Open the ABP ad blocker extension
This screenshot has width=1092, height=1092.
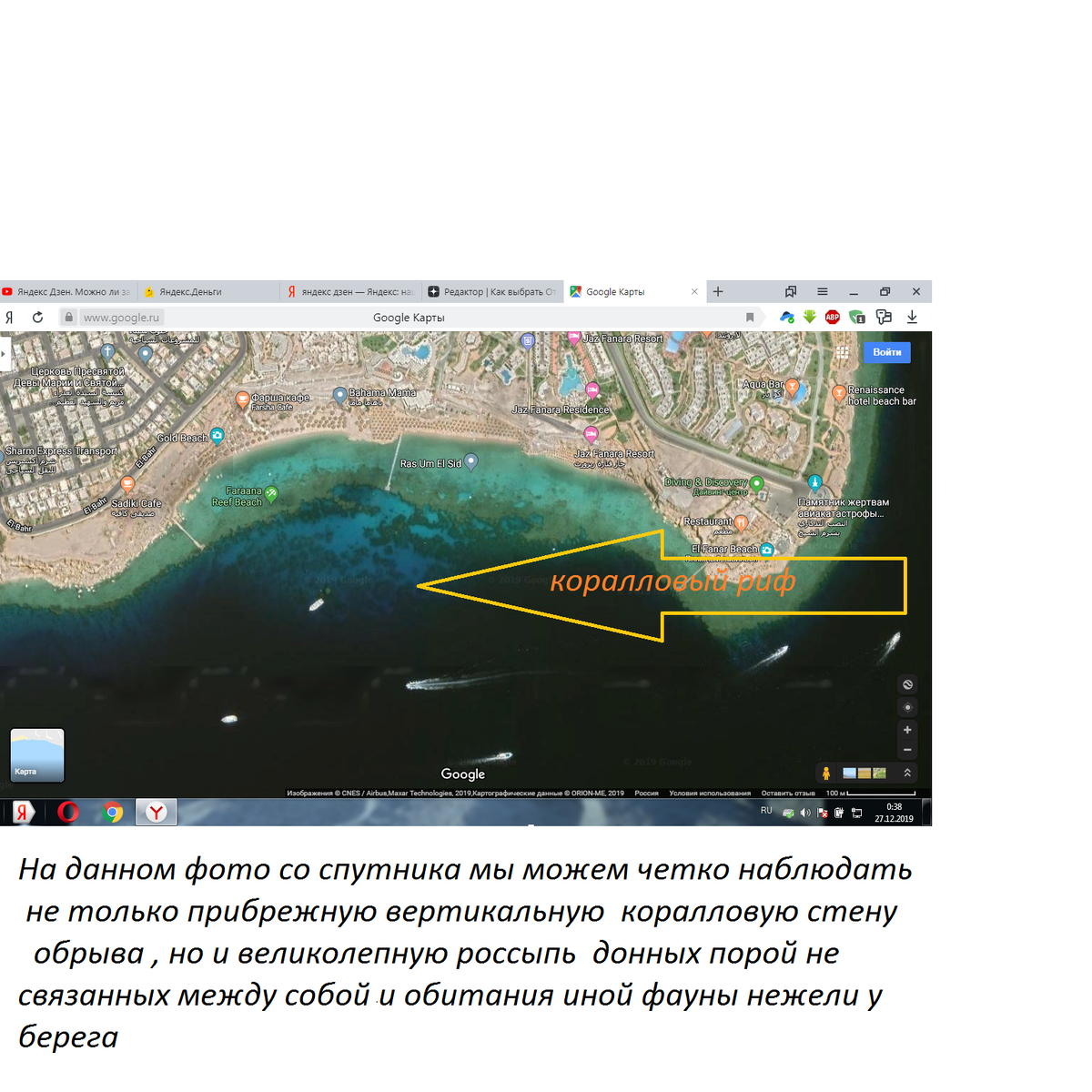point(832,317)
